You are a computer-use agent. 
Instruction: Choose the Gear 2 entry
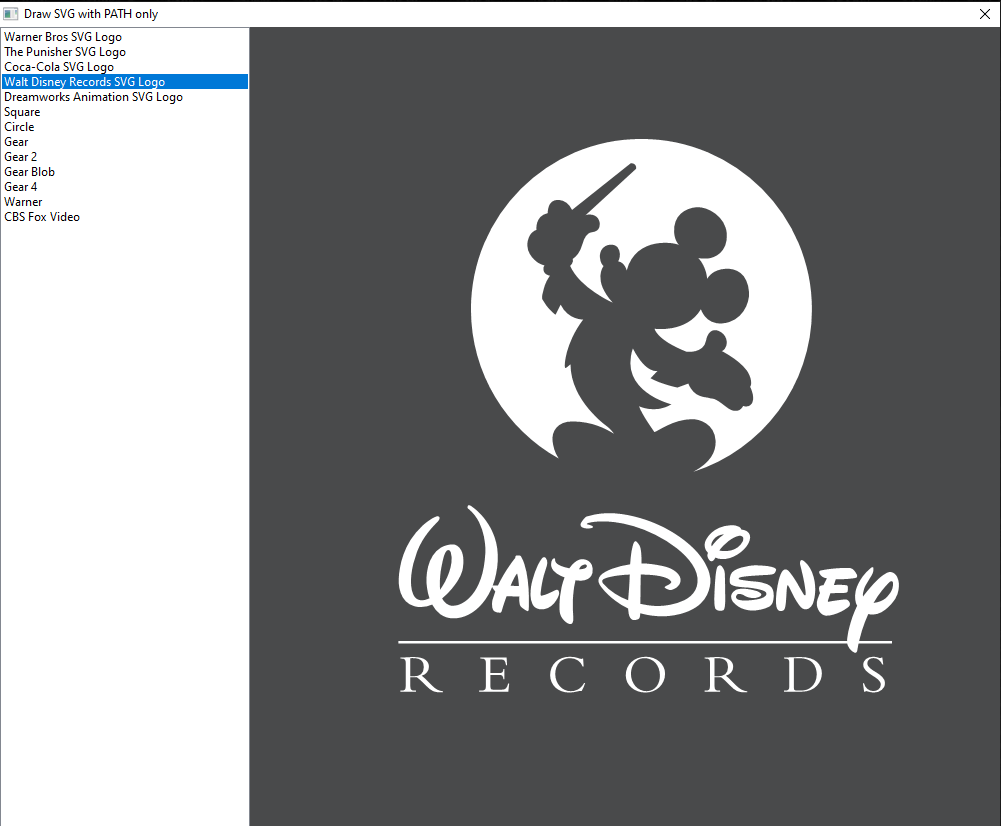coord(124,157)
